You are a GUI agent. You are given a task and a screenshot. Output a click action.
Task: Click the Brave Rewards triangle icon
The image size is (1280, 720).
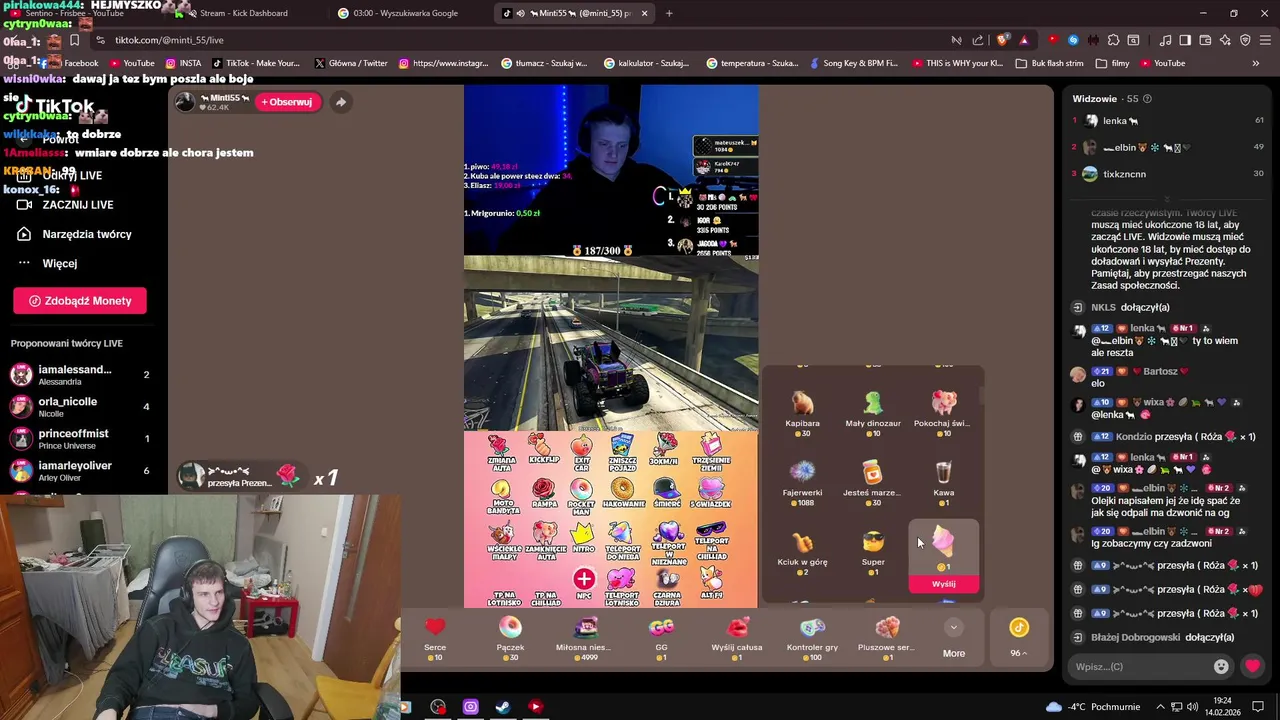(1024, 40)
